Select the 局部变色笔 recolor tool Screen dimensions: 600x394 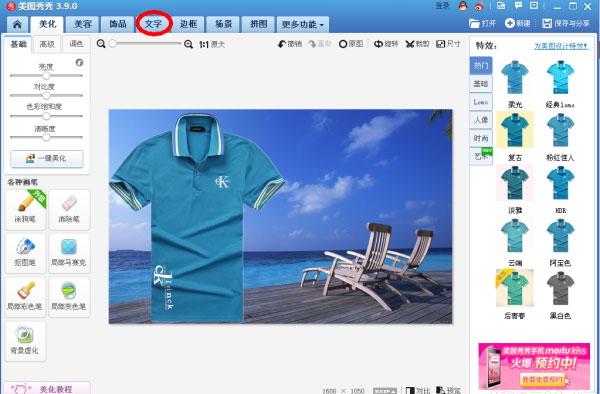click(x=69, y=297)
